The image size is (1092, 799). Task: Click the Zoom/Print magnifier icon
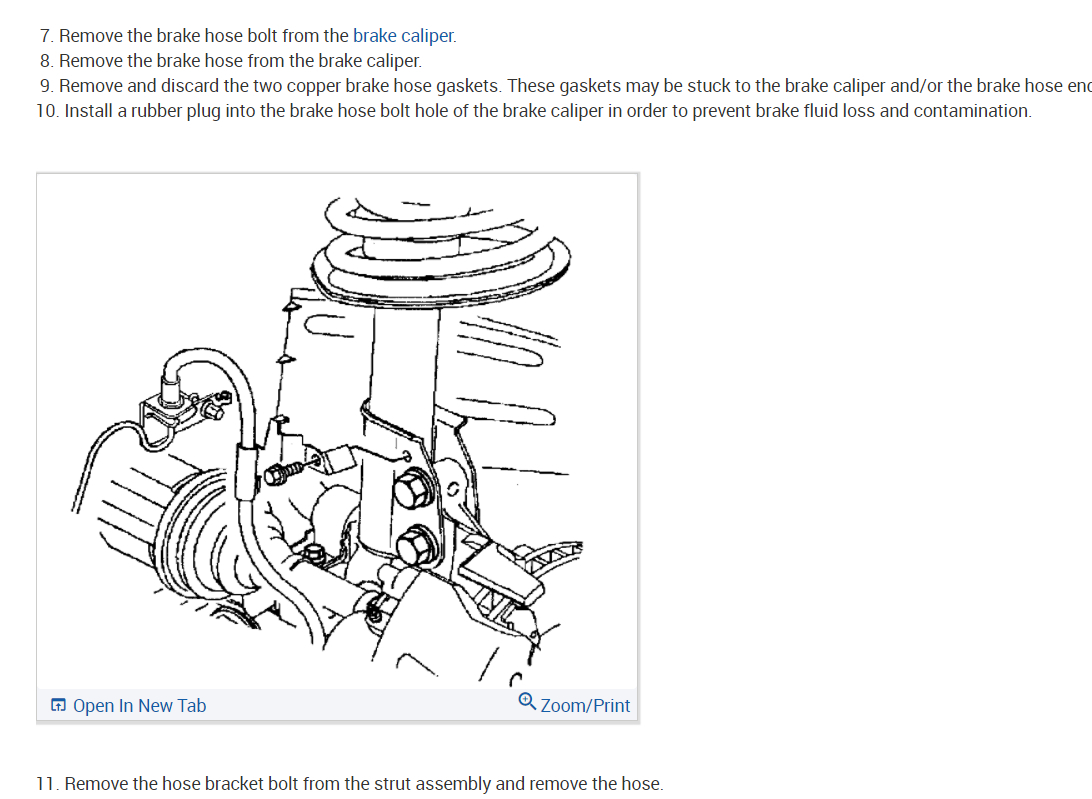tap(527, 701)
